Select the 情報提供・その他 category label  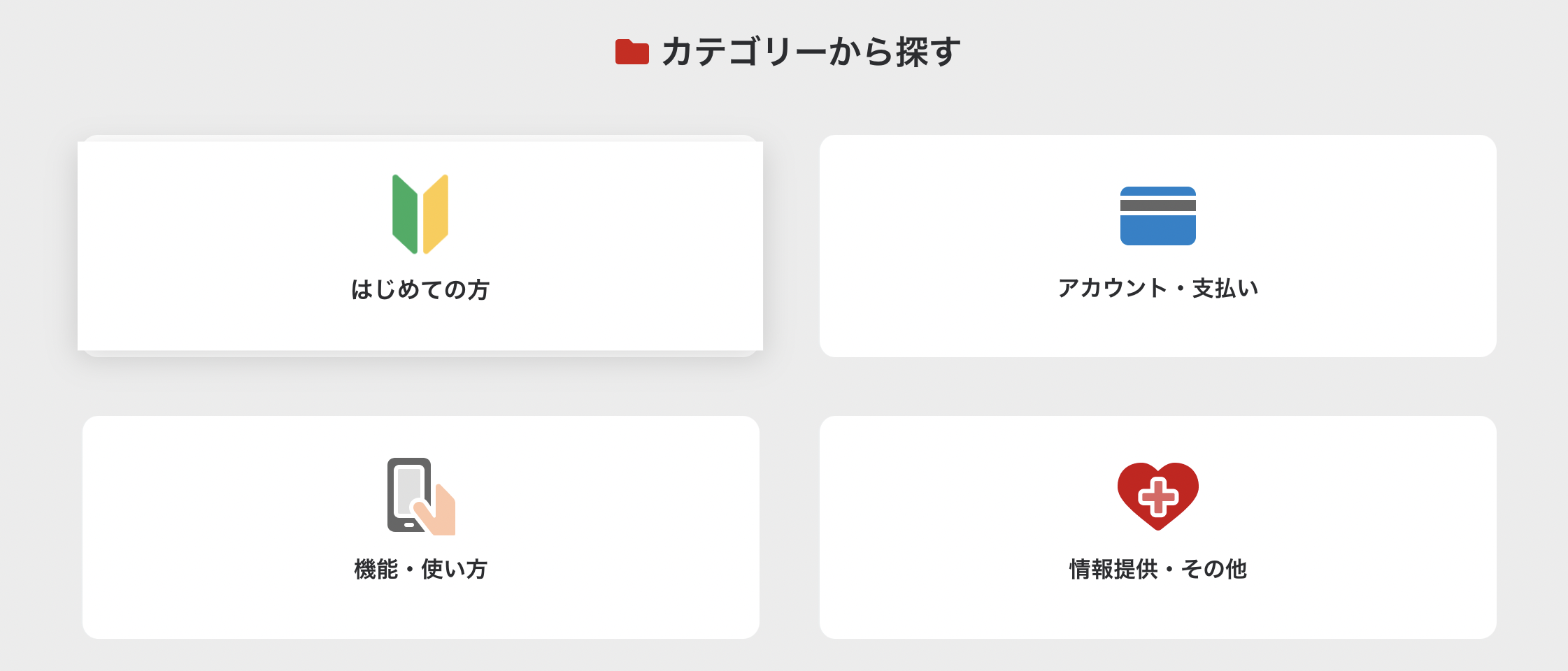pyautogui.click(x=1157, y=569)
